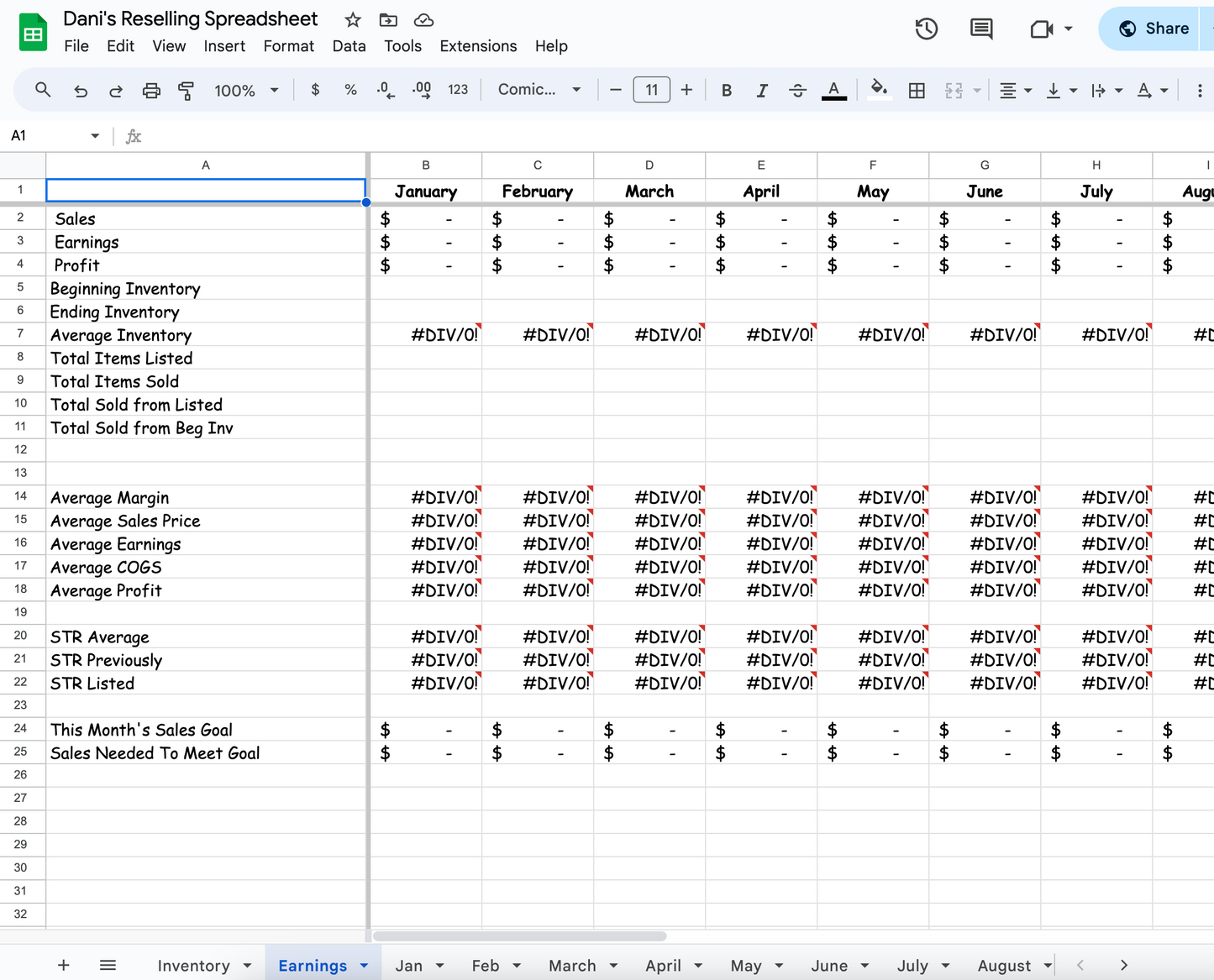Image resolution: width=1214 pixels, height=980 pixels.
Task: Format selection as percent
Action: point(350,90)
